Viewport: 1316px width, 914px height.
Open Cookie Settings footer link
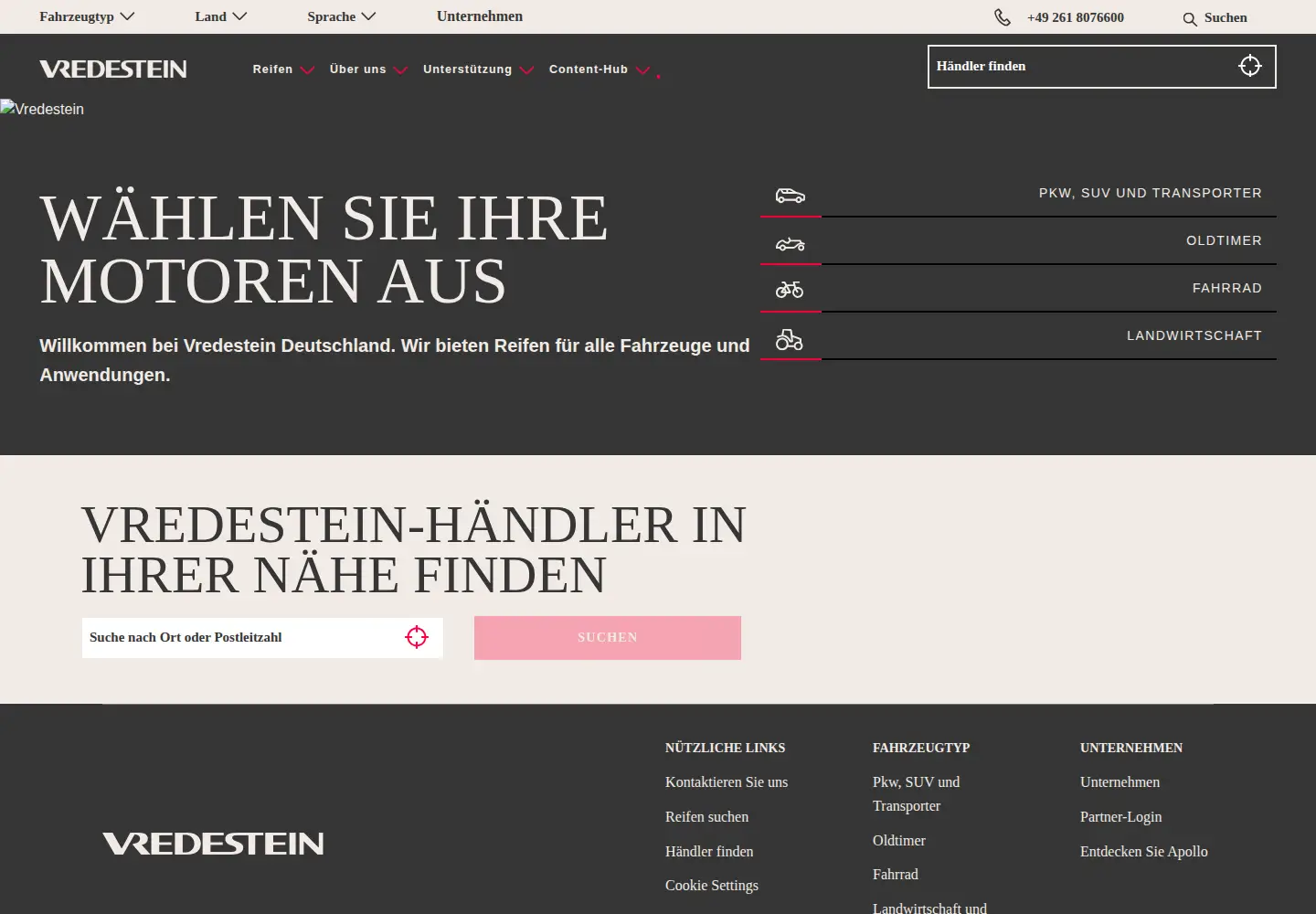[x=712, y=886]
